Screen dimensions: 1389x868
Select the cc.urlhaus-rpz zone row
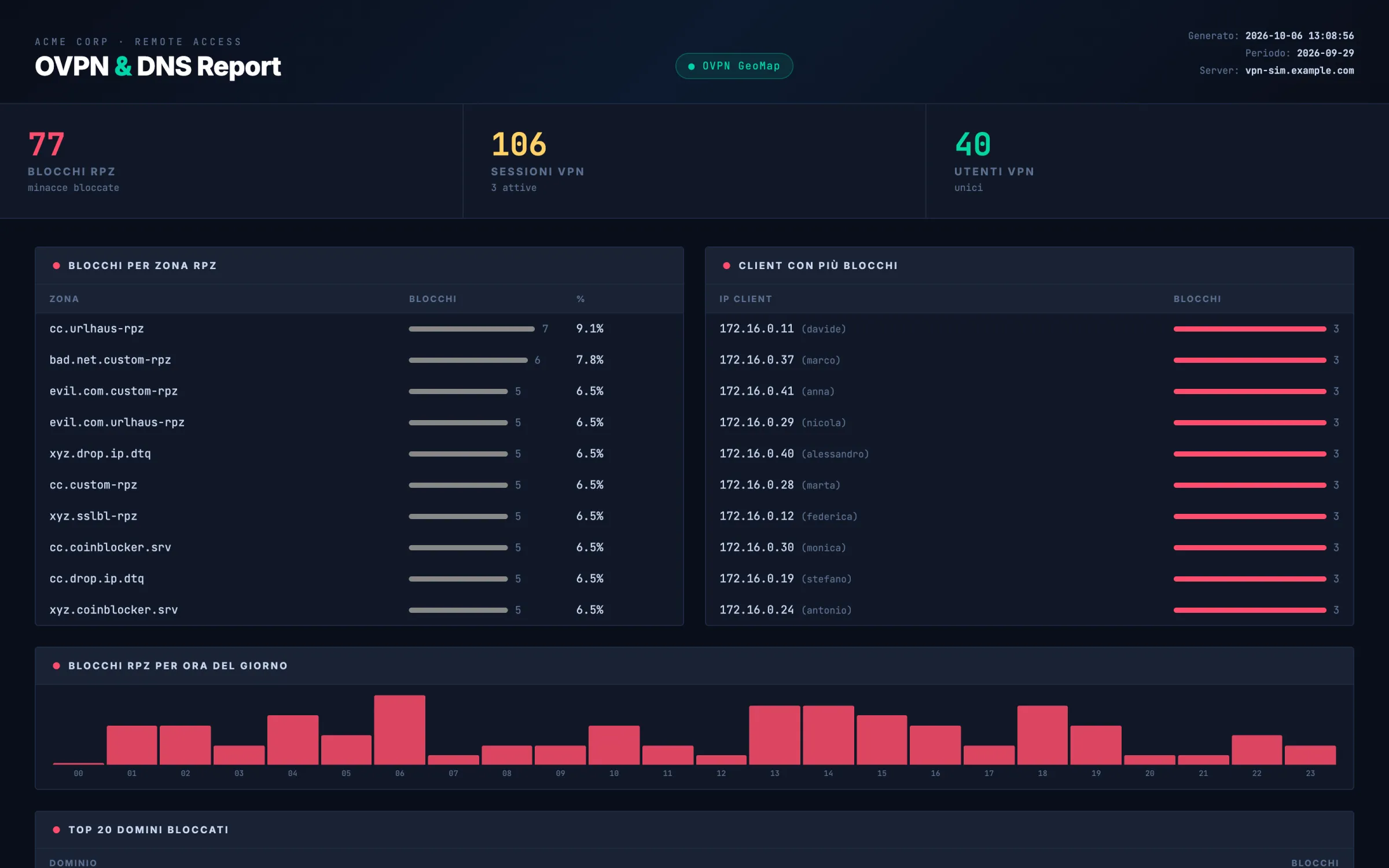(x=359, y=329)
